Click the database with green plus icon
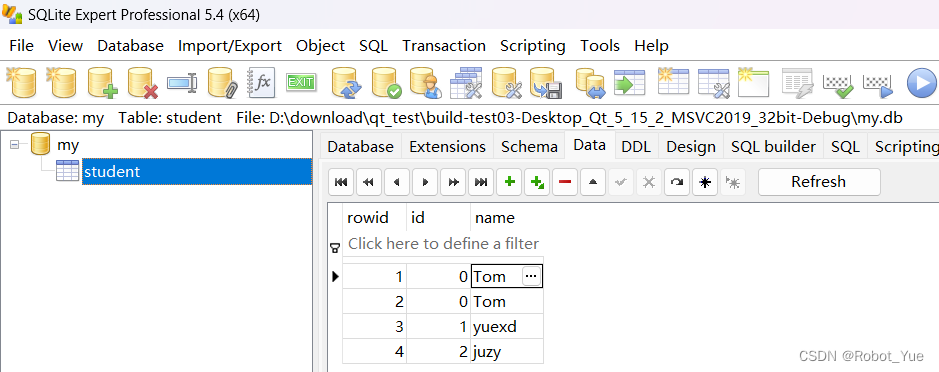 (x=102, y=83)
